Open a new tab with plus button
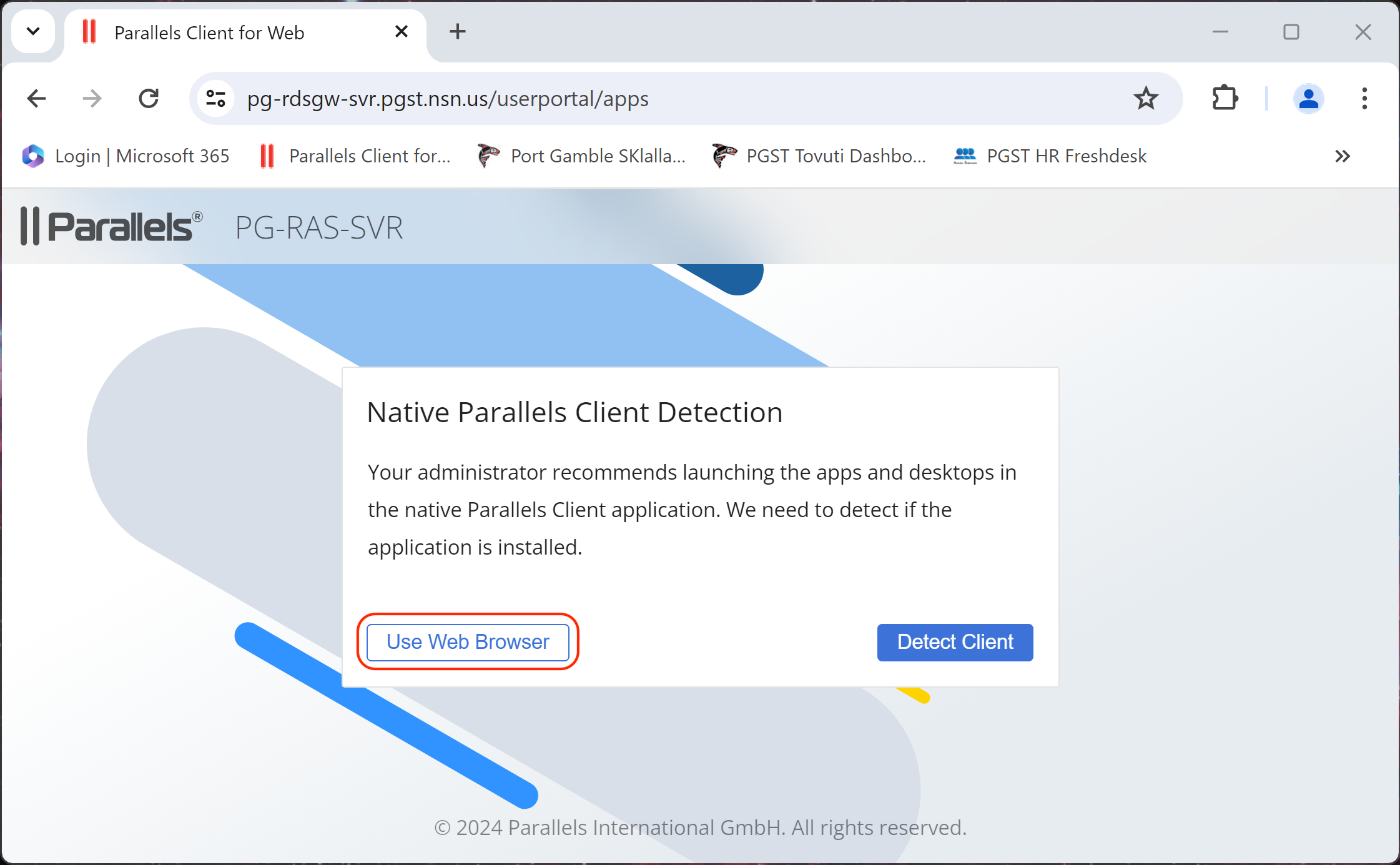The height and width of the screenshot is (865, 1400). click(458, 31)
